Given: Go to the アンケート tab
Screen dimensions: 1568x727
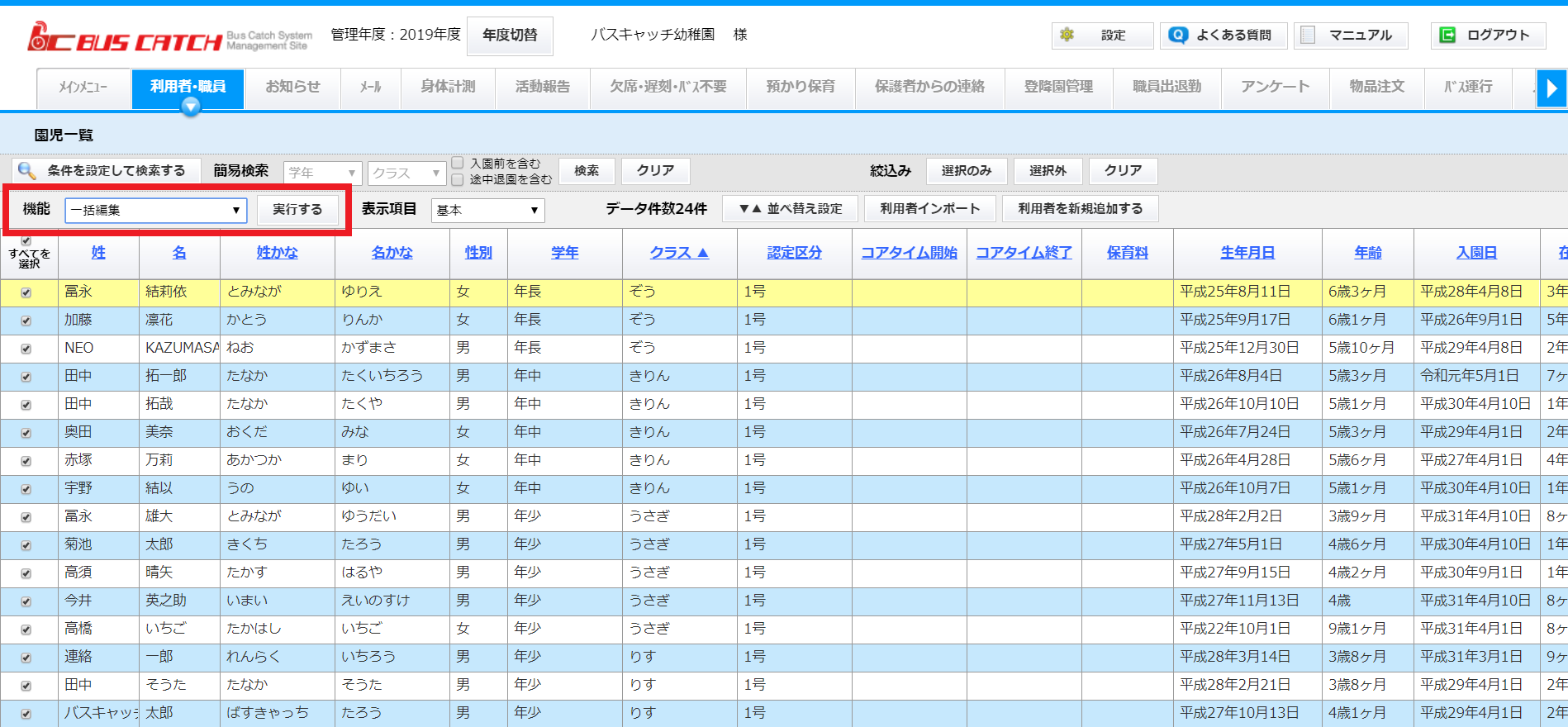Looking at the screenshot, I should click(x=1275, y=87).
